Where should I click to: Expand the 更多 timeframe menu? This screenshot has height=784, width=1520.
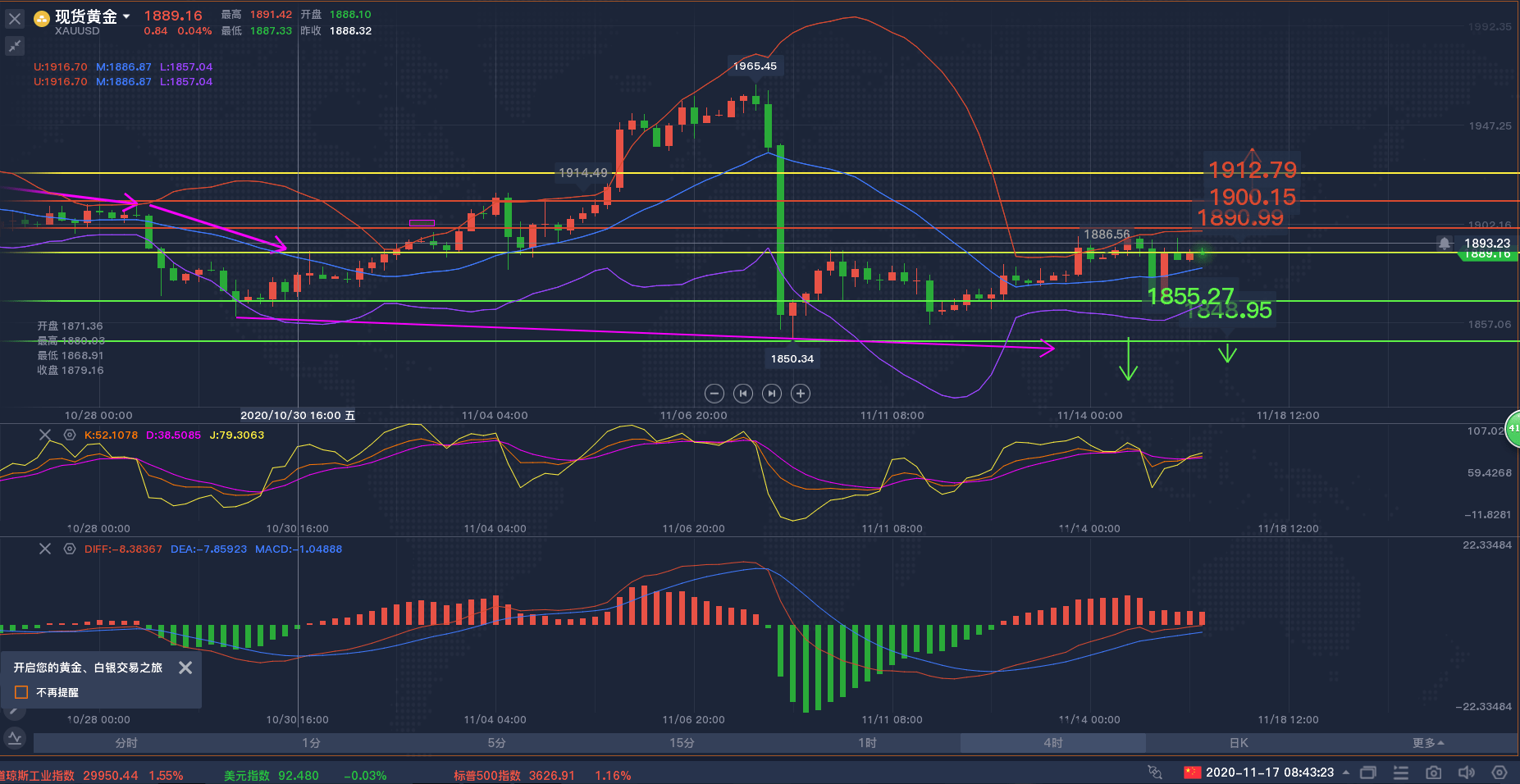(1428, 743)
